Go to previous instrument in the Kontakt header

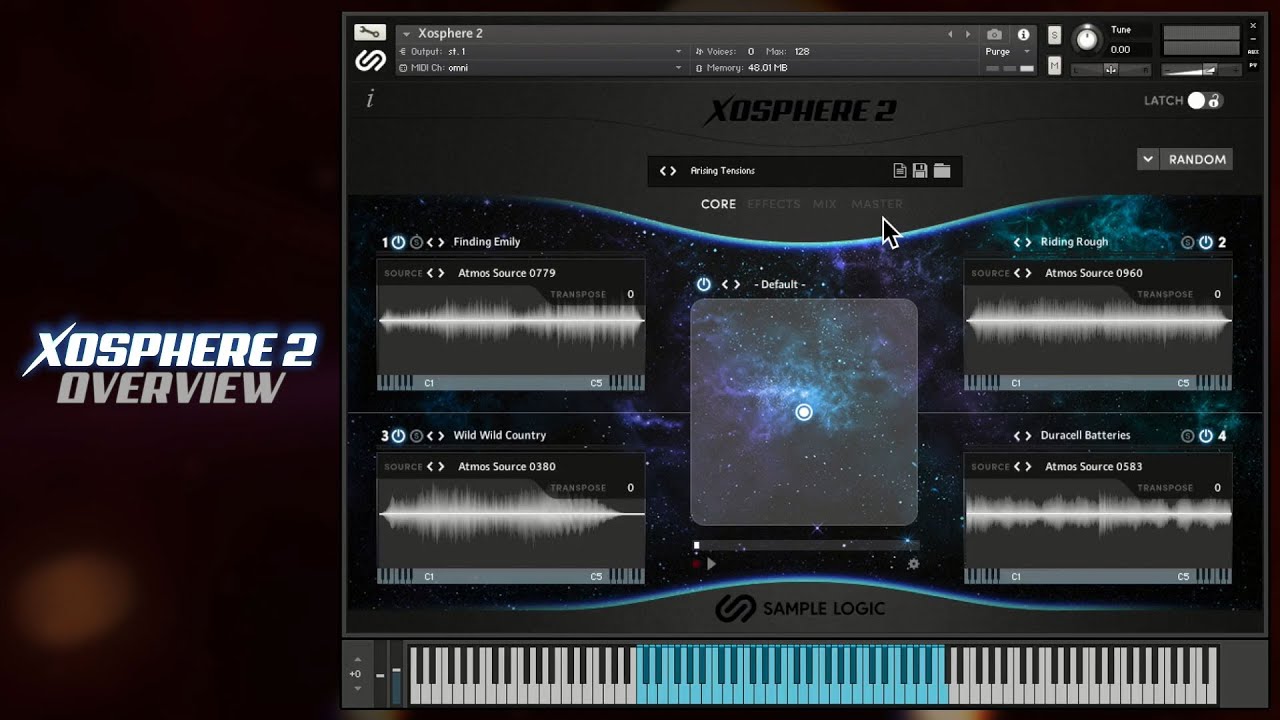950,34
